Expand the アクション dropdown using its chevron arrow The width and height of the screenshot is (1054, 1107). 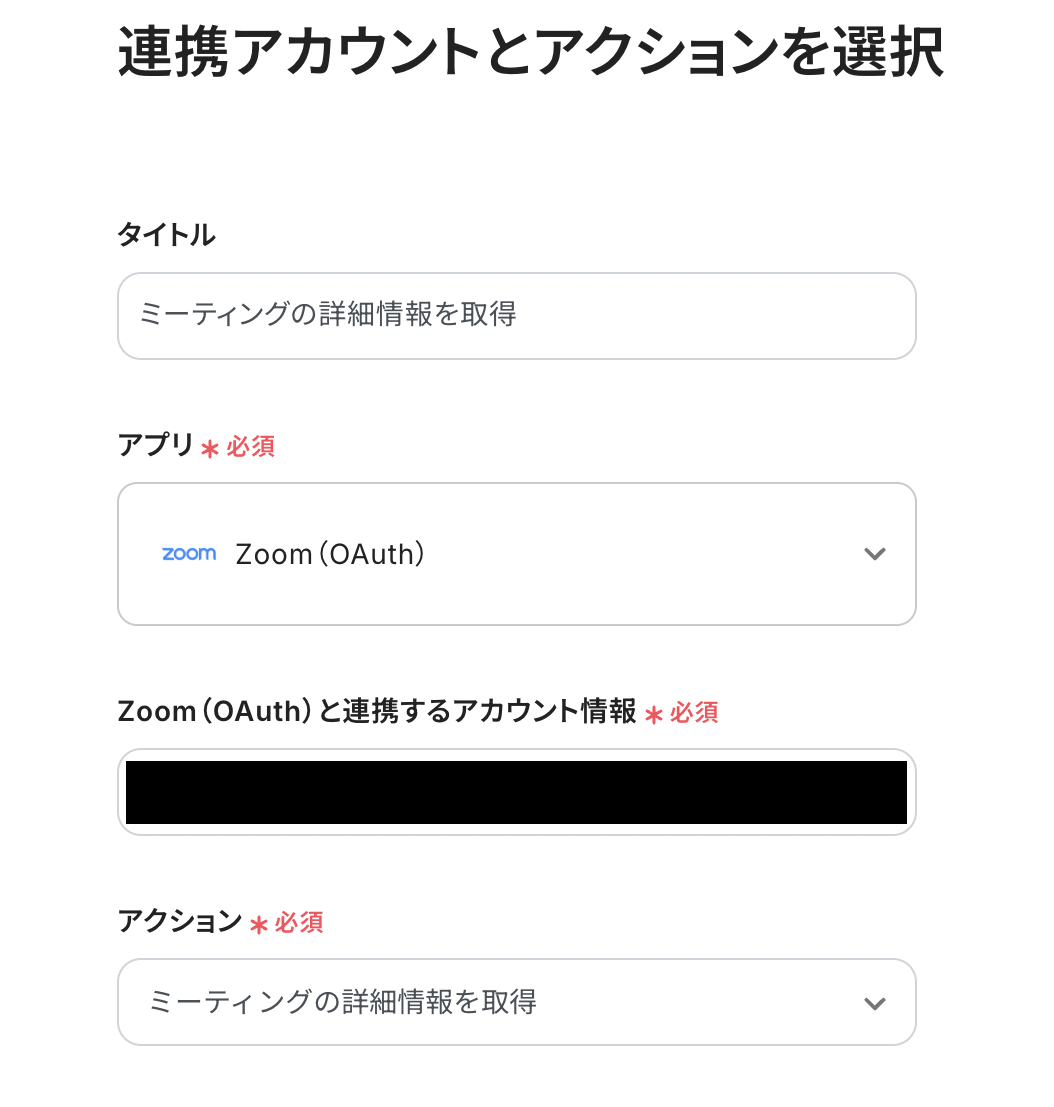875,1003
